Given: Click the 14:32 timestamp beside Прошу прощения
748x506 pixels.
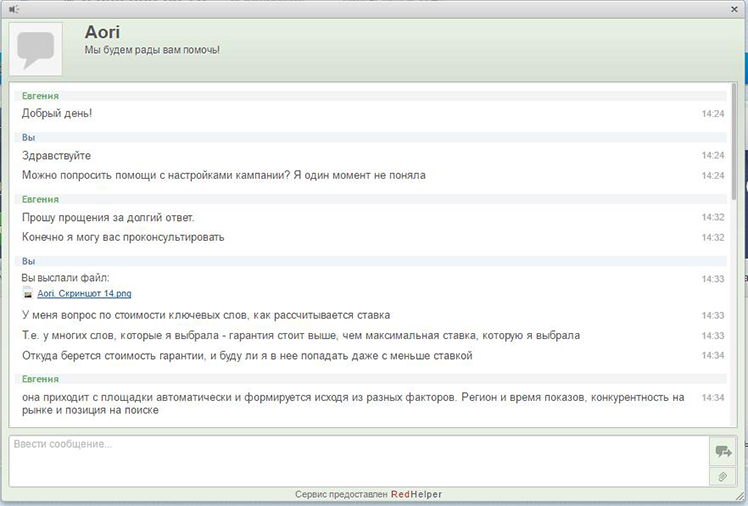Looking at the screenshot, I should 713,217.
